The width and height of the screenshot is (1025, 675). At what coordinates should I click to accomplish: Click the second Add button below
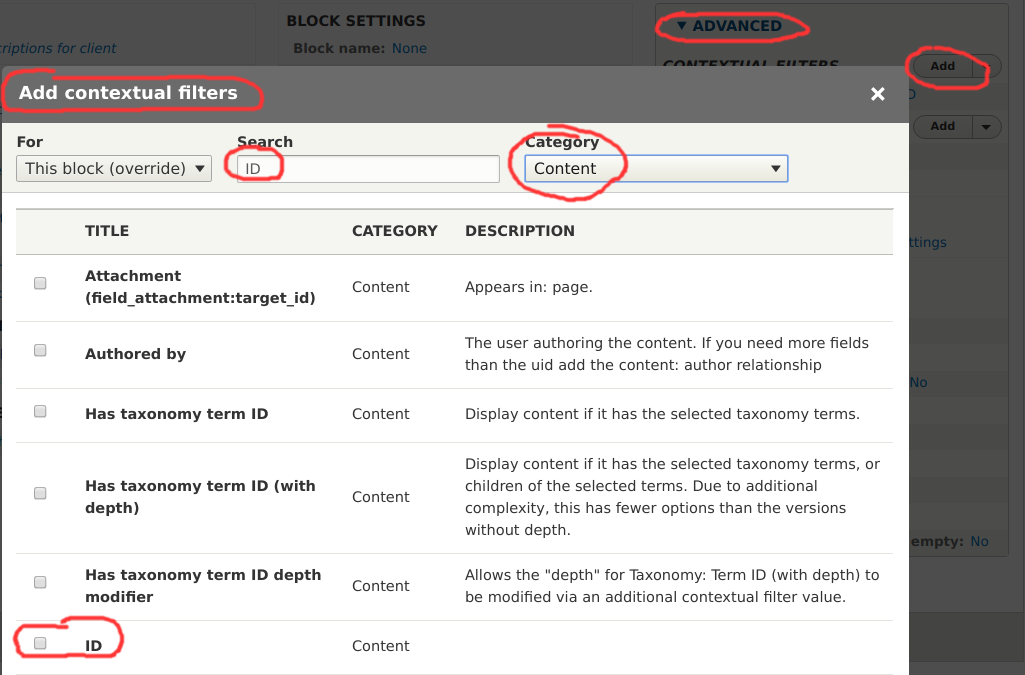[x=942, y=127]
